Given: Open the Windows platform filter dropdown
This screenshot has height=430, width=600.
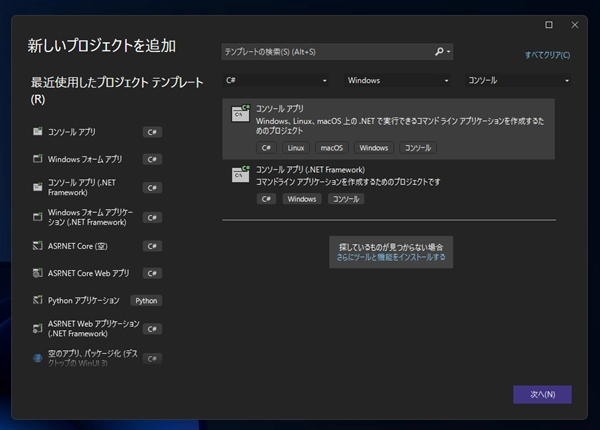Looking at the screenshot, I should tap(397, 80).
